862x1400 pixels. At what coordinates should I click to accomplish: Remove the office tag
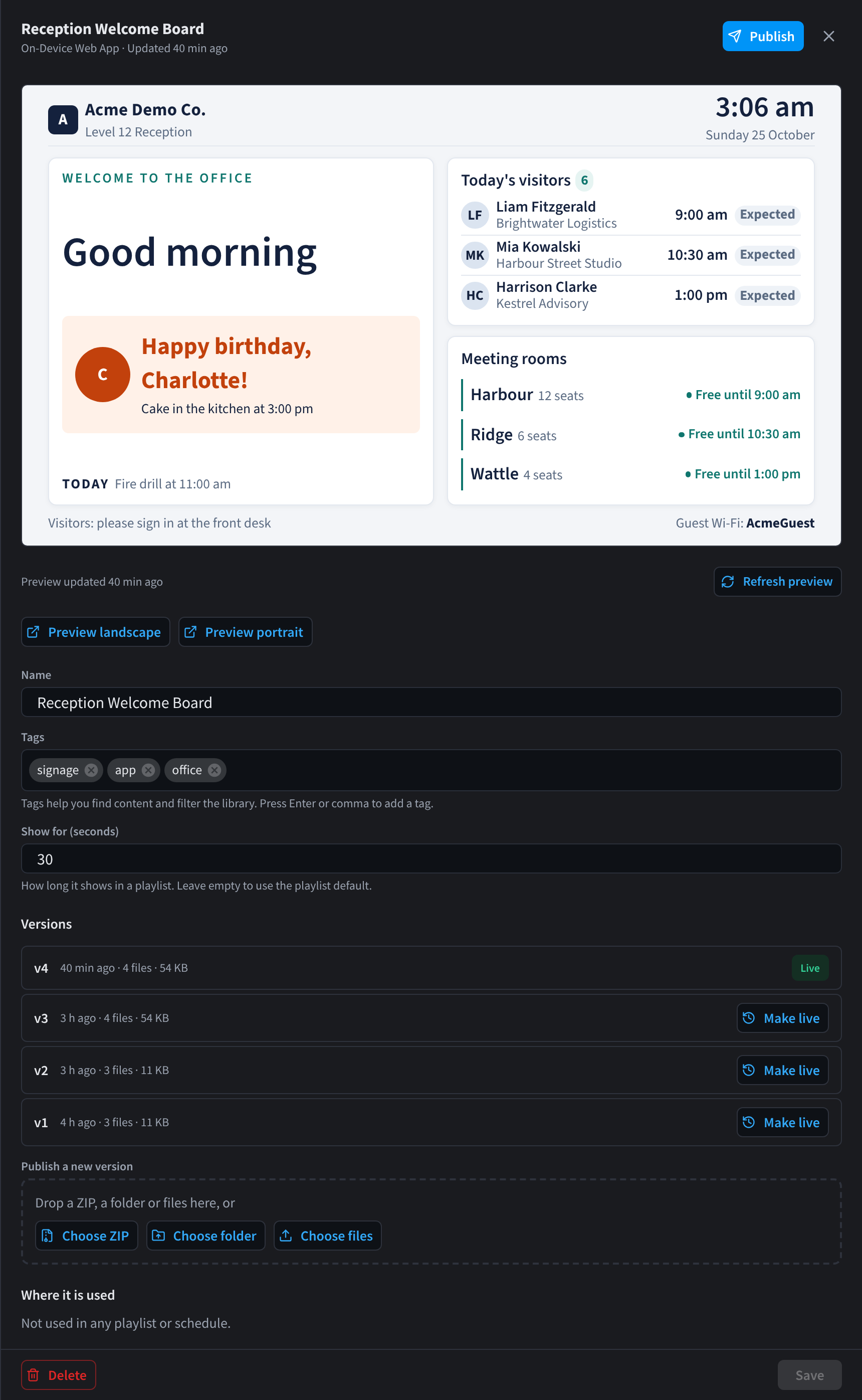[214, 770]
